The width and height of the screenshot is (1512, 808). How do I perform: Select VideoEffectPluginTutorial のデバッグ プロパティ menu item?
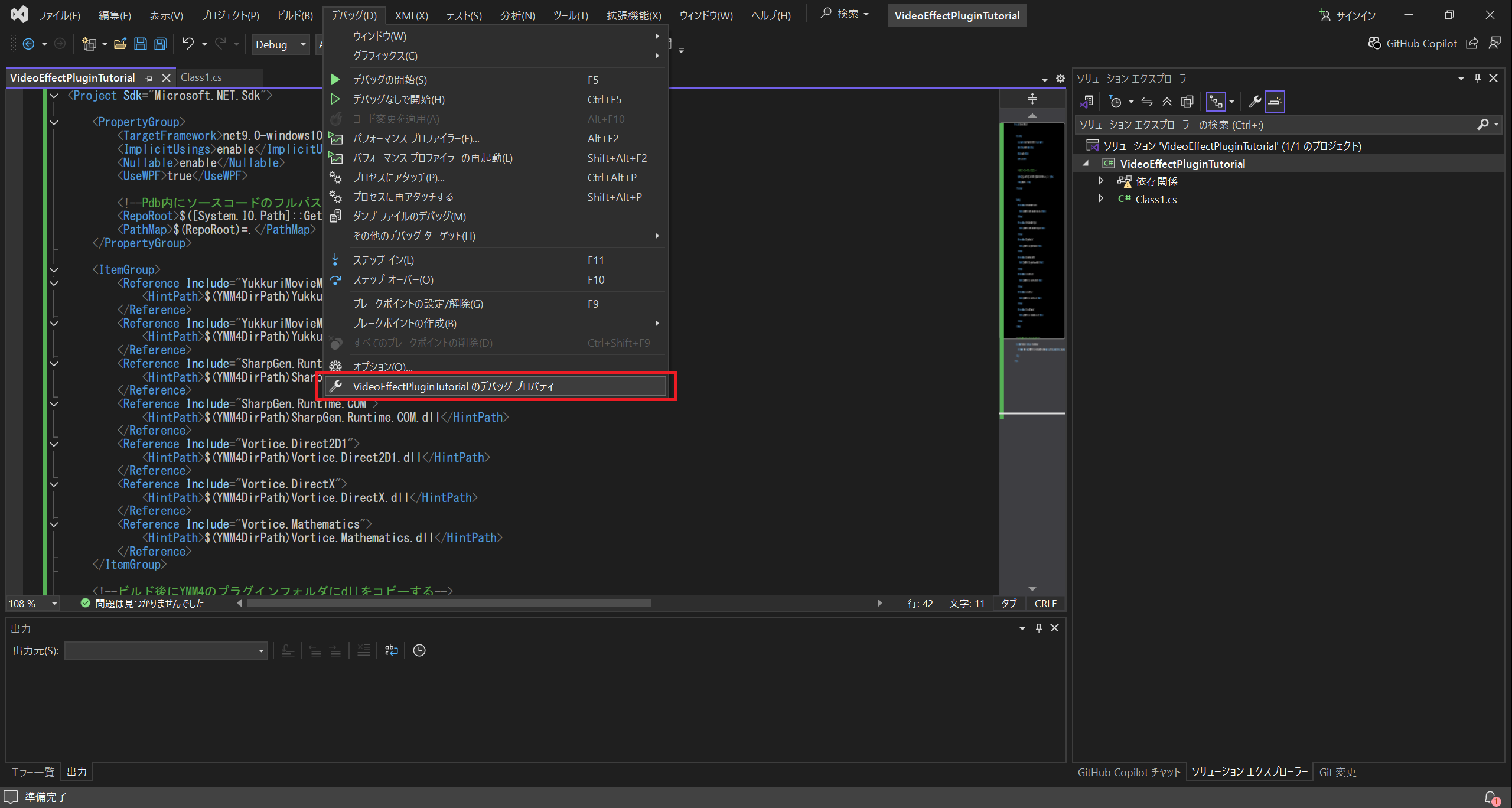tap(453, 386)
